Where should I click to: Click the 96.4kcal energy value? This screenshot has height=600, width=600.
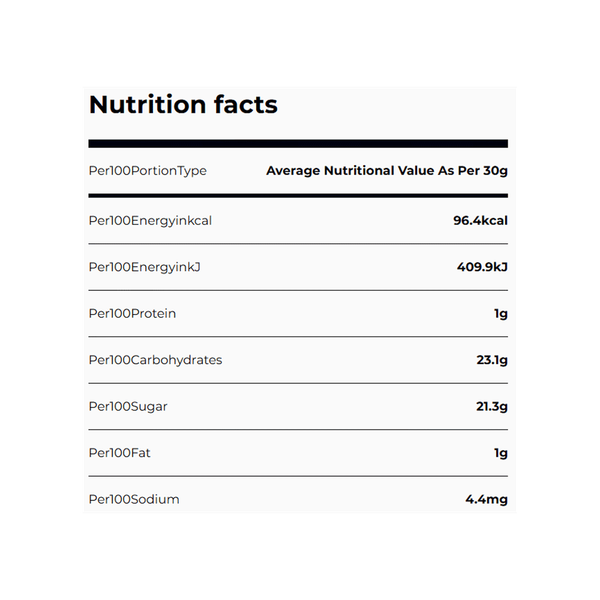[x=480, y=220]
